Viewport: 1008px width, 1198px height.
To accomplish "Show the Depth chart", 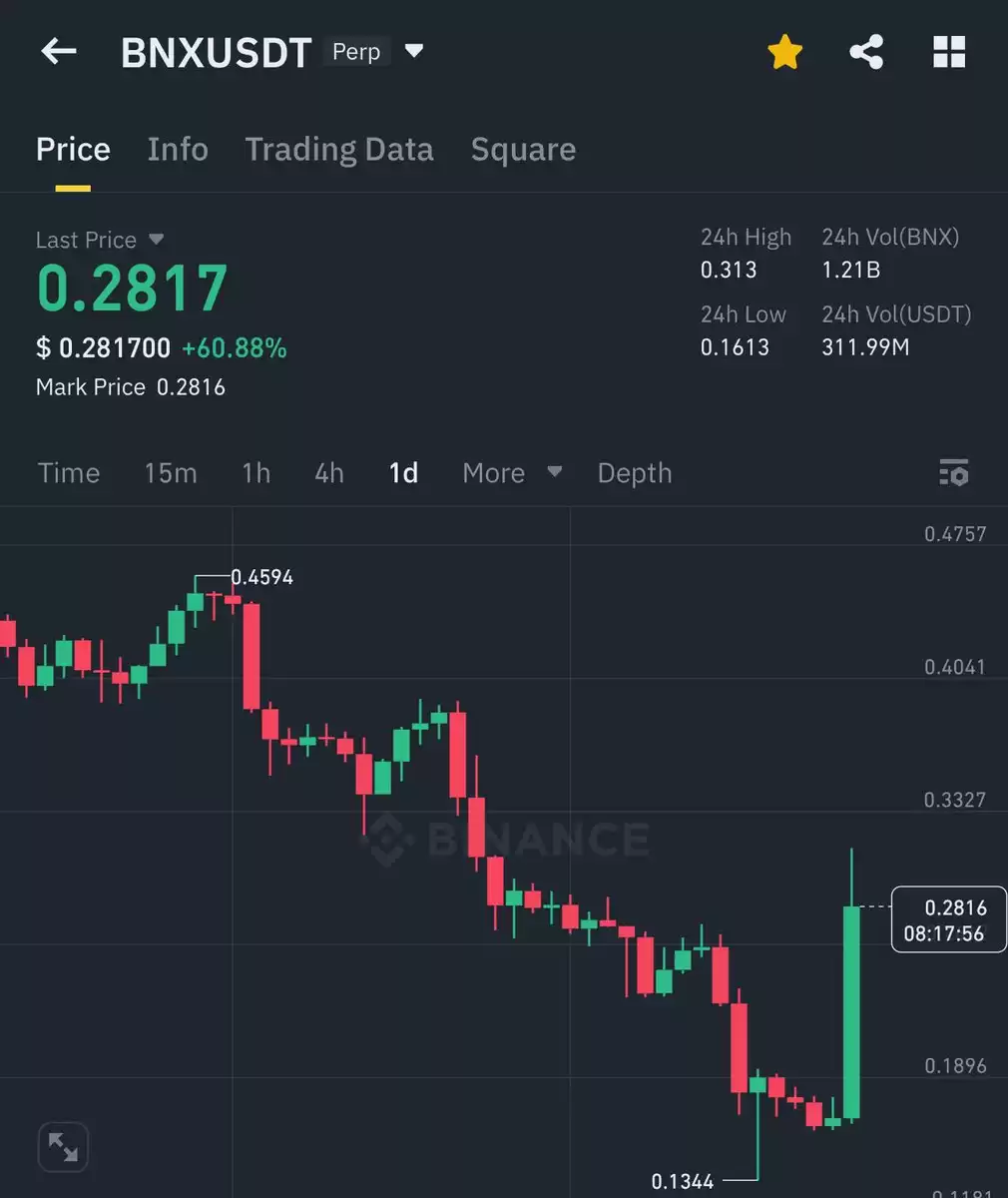I will coord(635,473).
